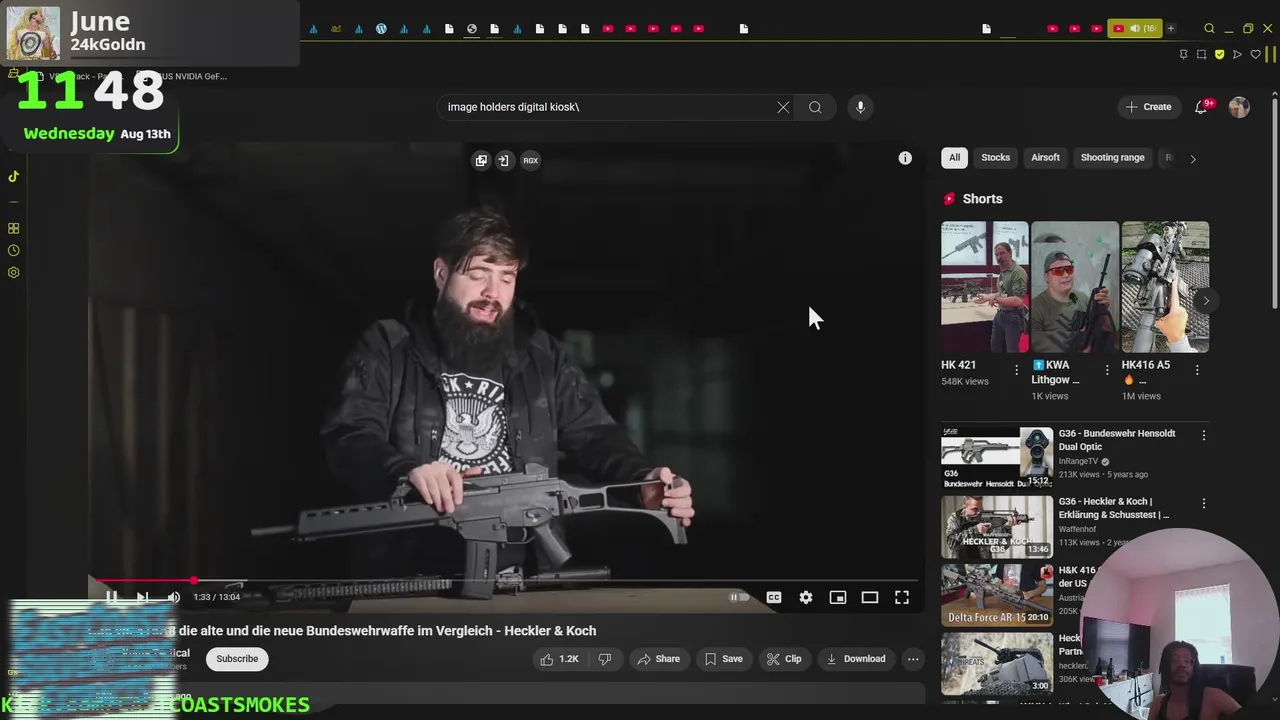Open the grid workspaces icon in the browser sidebar
The width and height of the screenshot is (1280, 720).
(13, 228)
